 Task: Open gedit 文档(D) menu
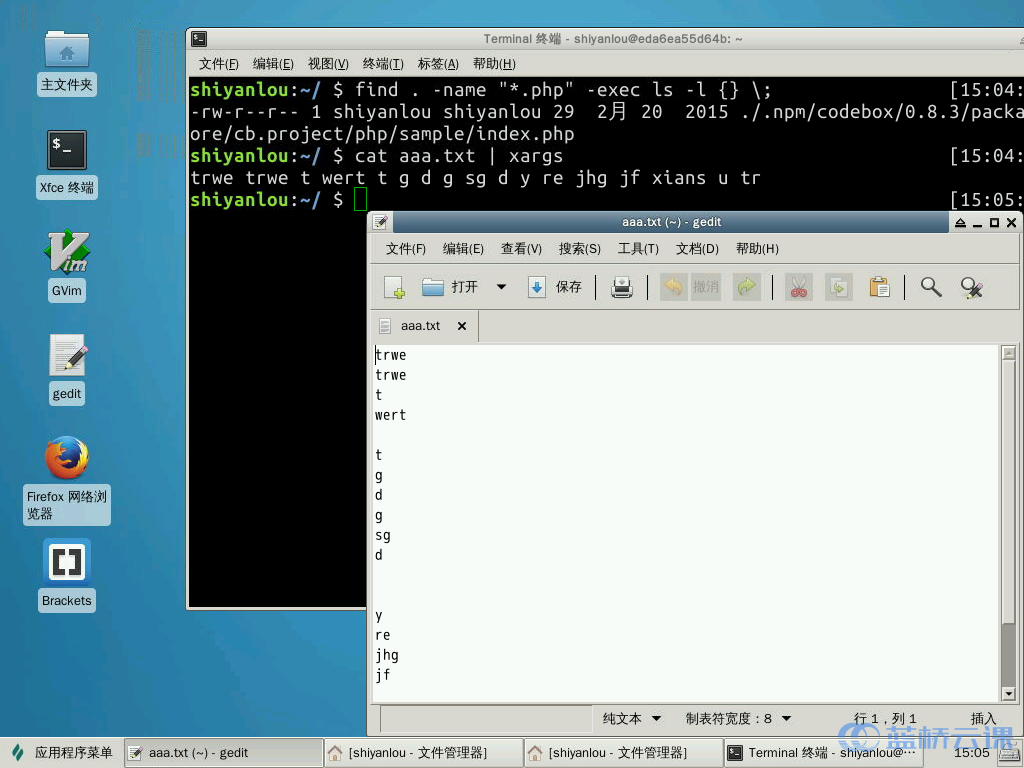[x=697, y=249]
